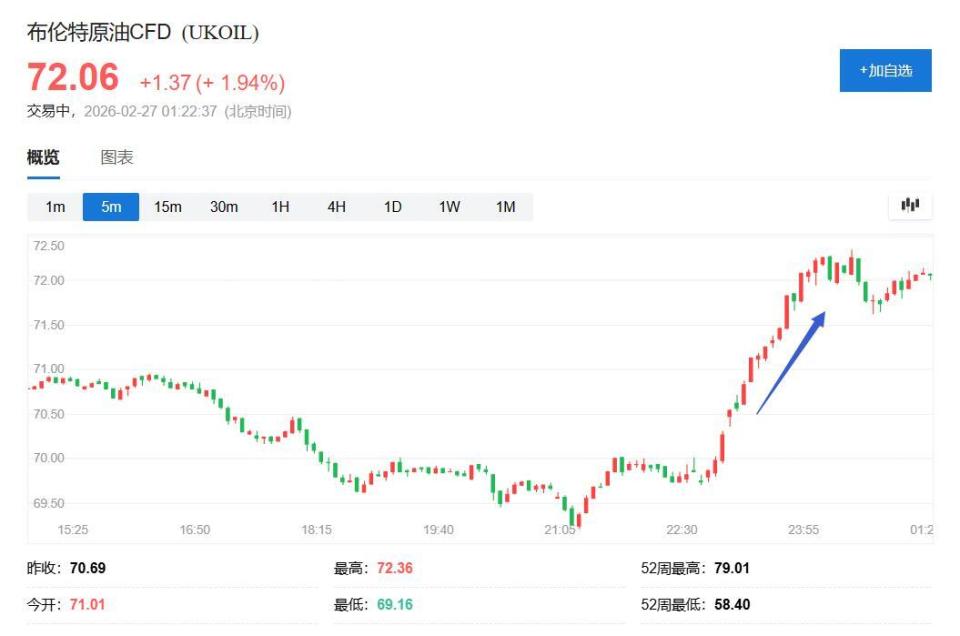
Task: Click the 昨收 value 70.69
Action: click(88, 568)
